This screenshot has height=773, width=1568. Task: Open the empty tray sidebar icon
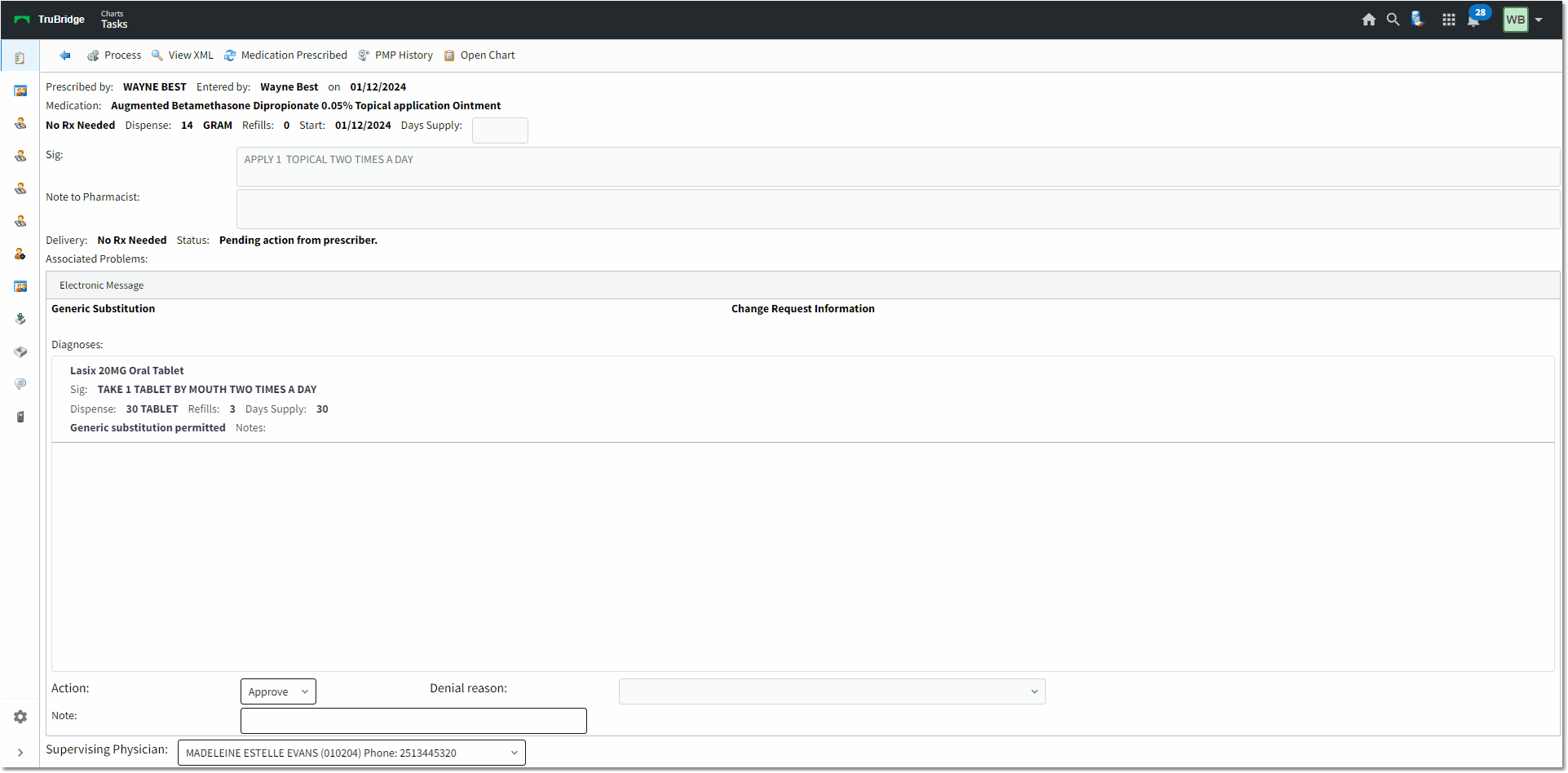[x=20, y=351]
